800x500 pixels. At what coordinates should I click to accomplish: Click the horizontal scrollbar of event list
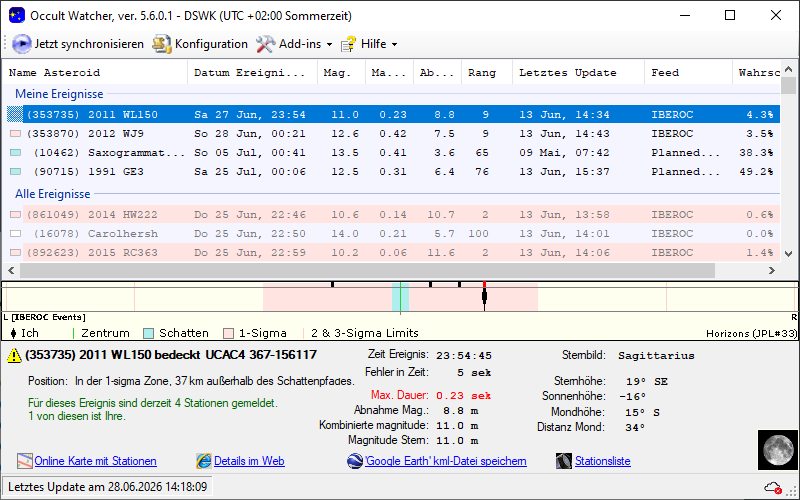coord(367,270)
